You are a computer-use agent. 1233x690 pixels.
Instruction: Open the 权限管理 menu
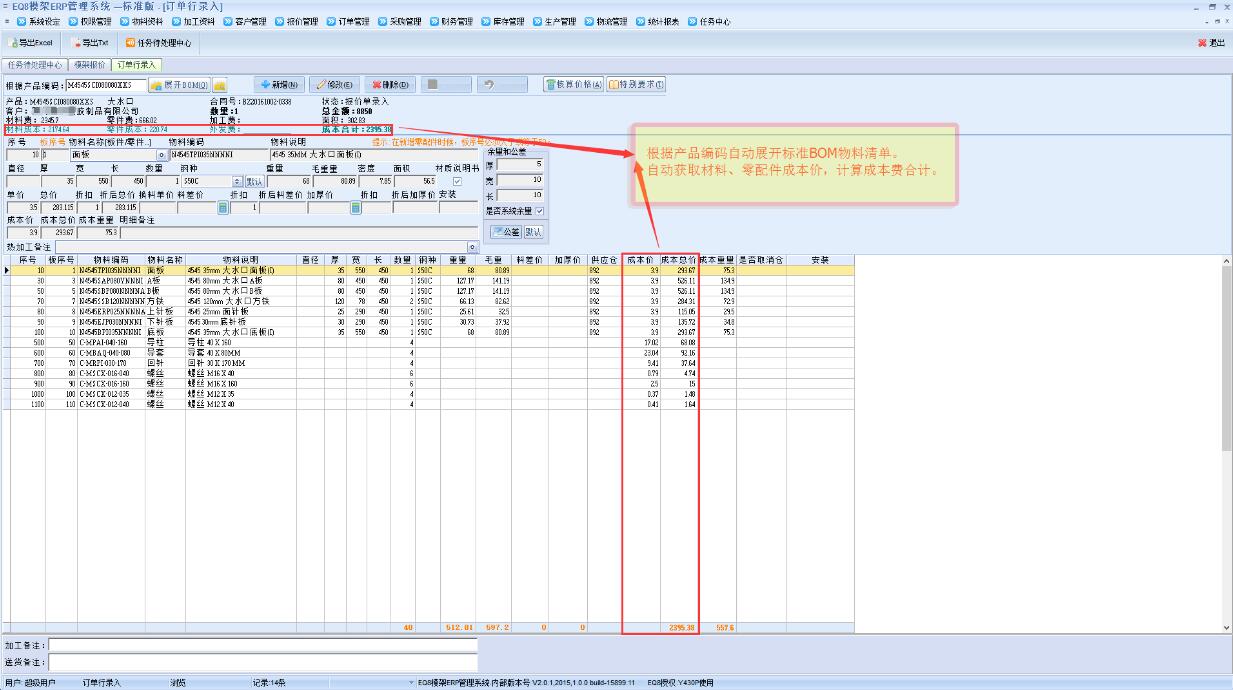92,21
